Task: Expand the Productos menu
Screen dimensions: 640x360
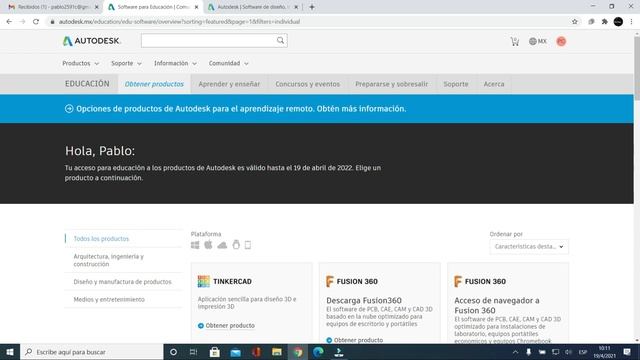Action: [x=80, y=63]
